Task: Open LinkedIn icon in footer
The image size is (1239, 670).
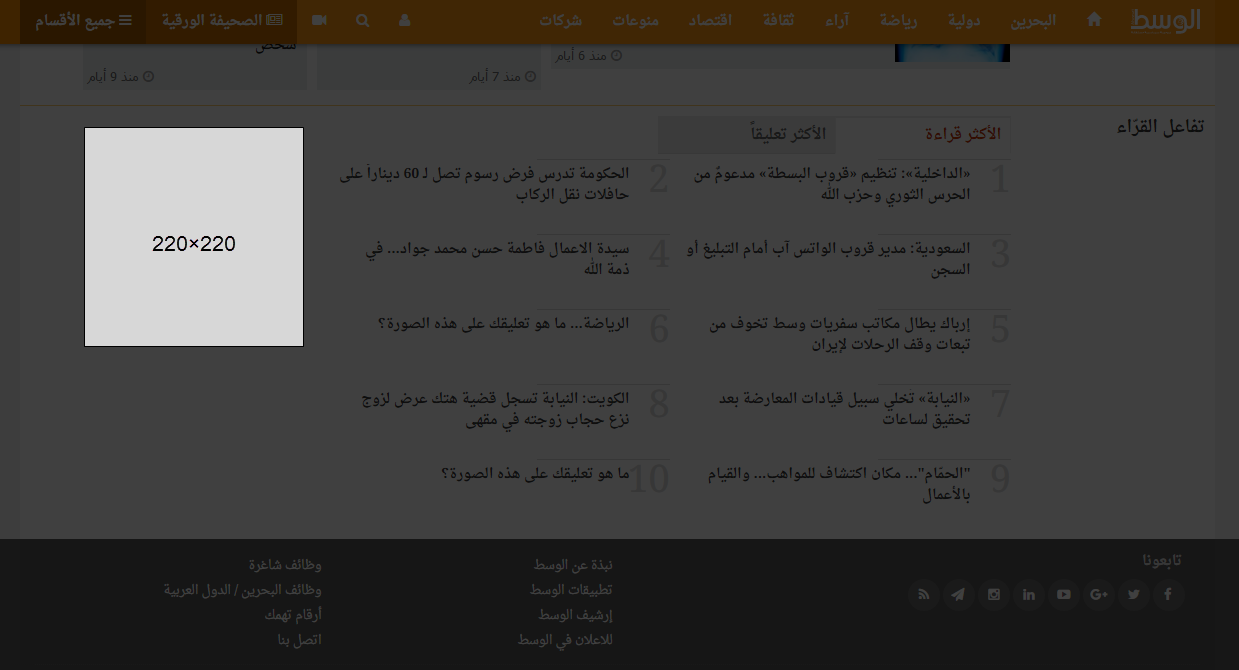Action: (x=1028, y=595)
